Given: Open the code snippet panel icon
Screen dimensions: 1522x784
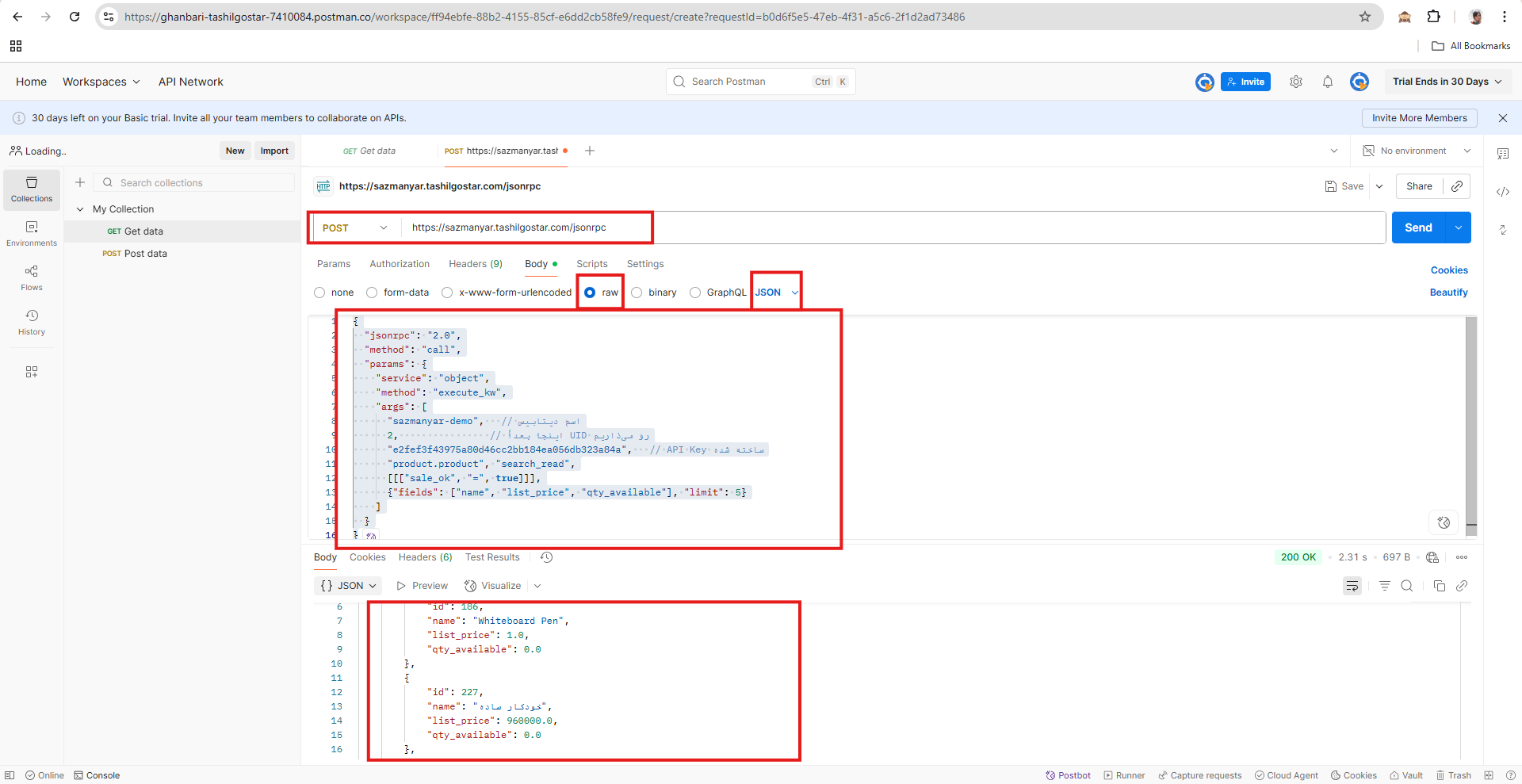Looking at the screenshot, I should pos(1502,192).
